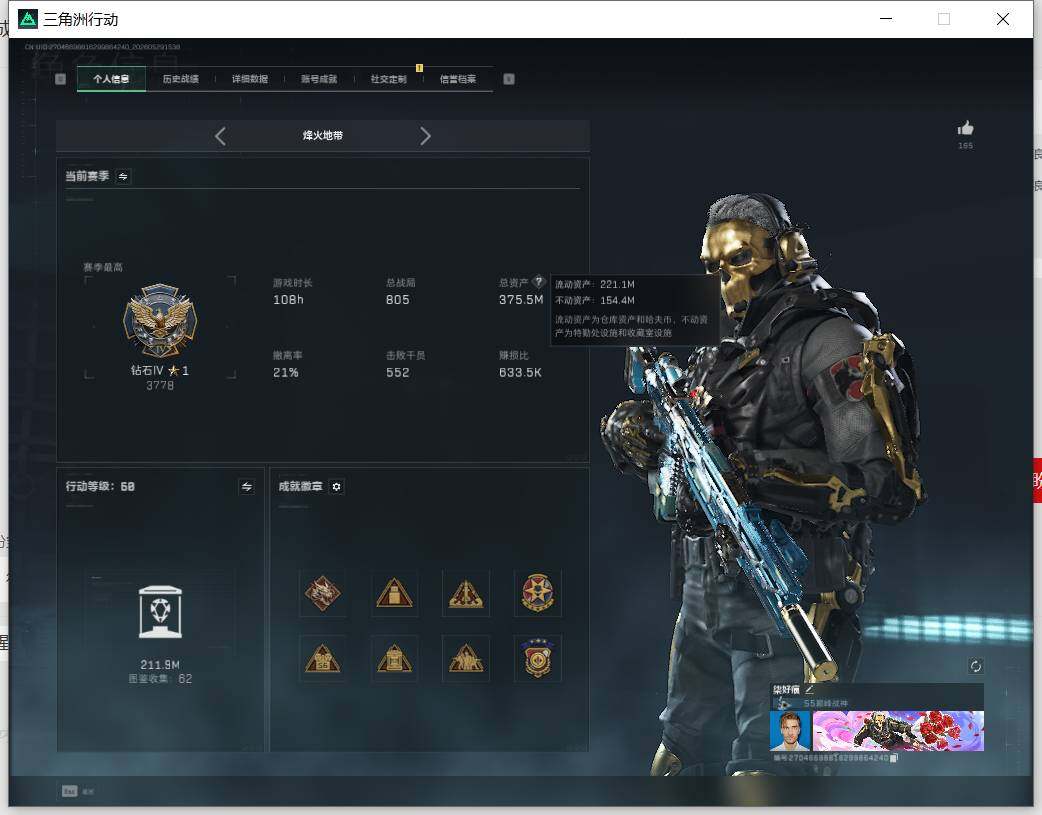Click the 图鉴收集: 62 text

click(x=160, y=679)
